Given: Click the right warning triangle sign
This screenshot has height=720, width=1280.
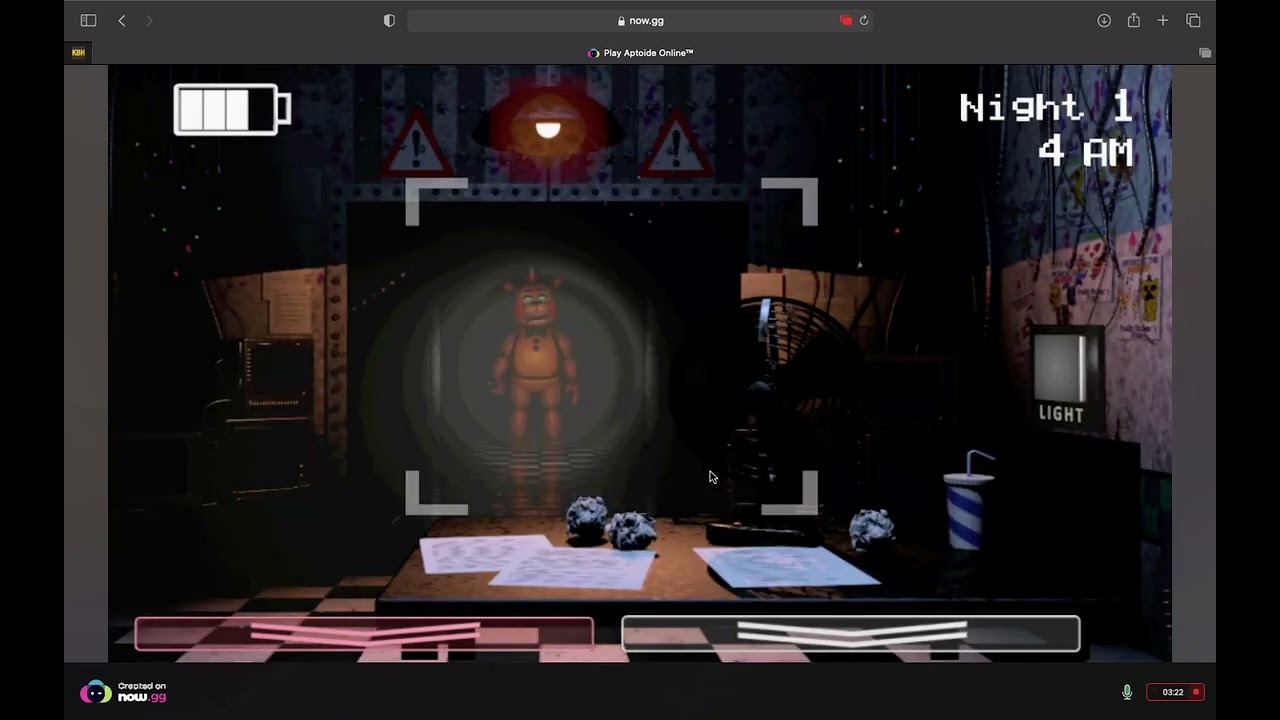Looking at the screenshot, I should pyautogui.click(x=675, y=148).
